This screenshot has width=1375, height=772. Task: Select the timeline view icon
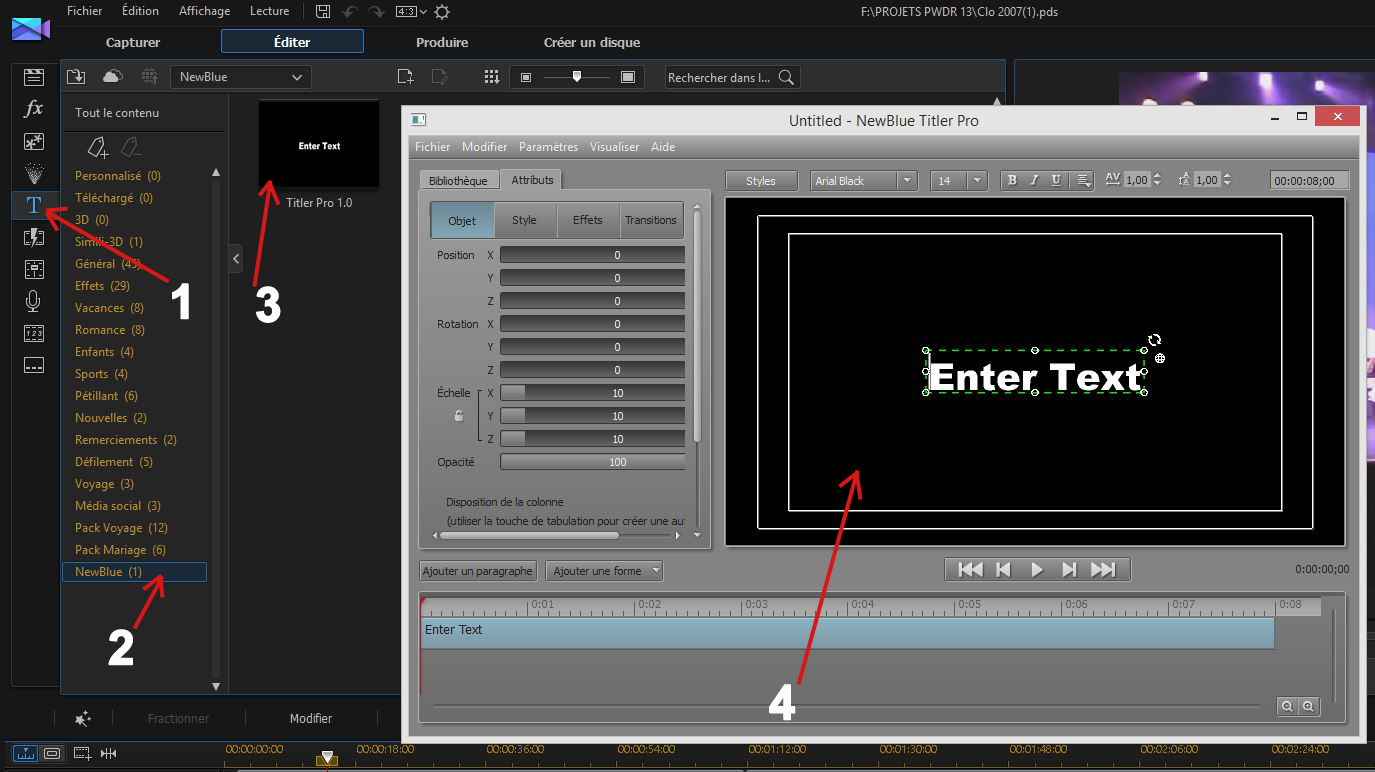click(26, 753)
